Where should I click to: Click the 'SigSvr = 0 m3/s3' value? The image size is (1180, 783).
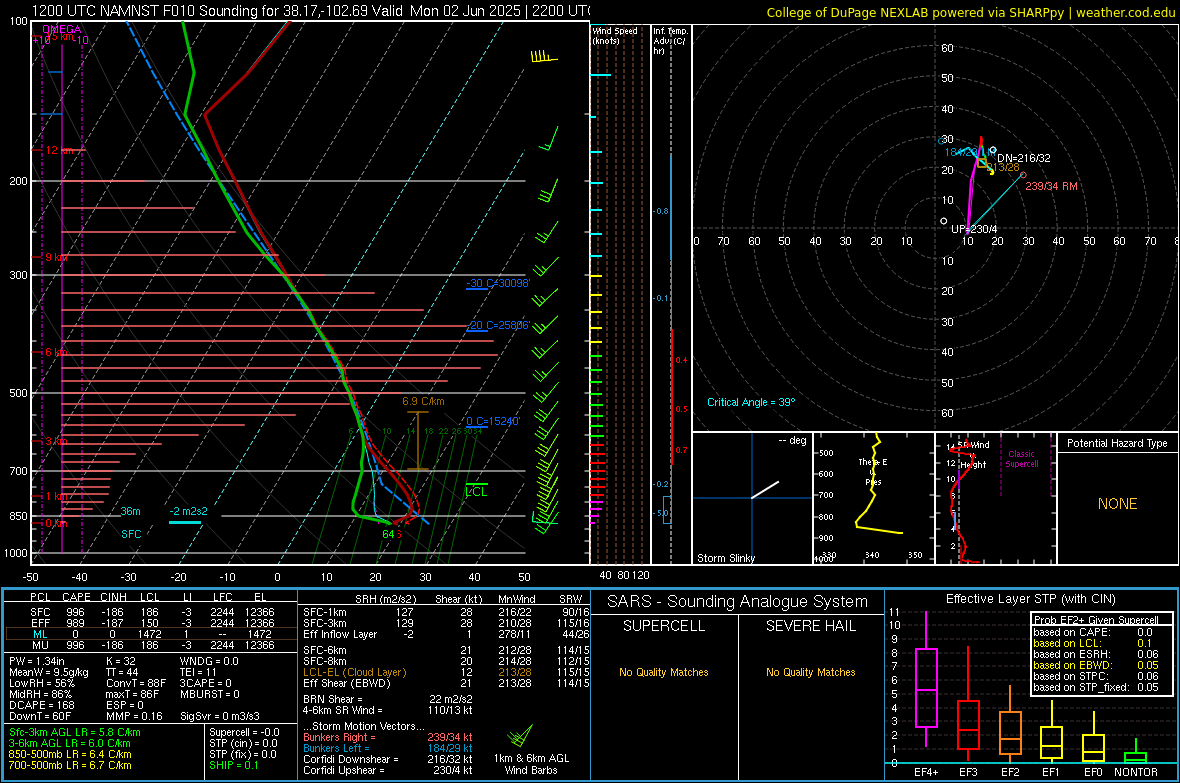pyautogui.click(x=220, y=716)
